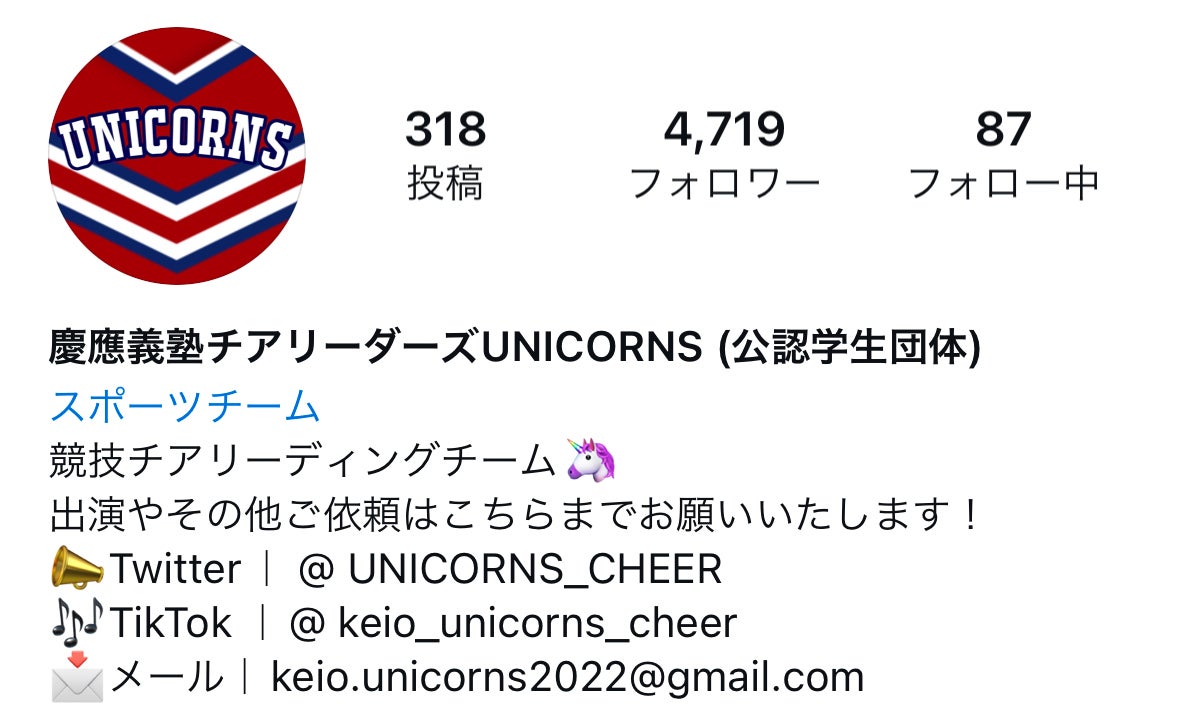Select the @ keio_unicorns_cheer TikTok handle
Image resolution: width=1179 pixels, height=727 pixels.
[513, 623]
